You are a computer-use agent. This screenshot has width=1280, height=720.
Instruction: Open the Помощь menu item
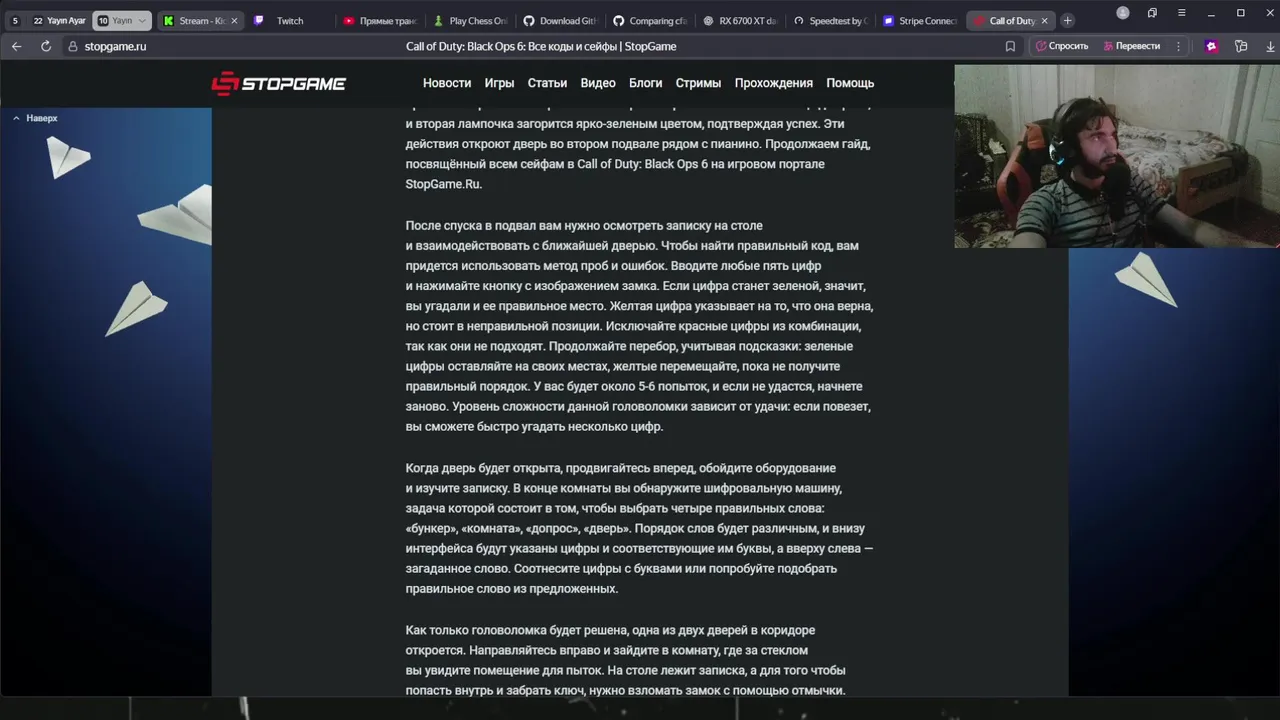coord(850,83)
